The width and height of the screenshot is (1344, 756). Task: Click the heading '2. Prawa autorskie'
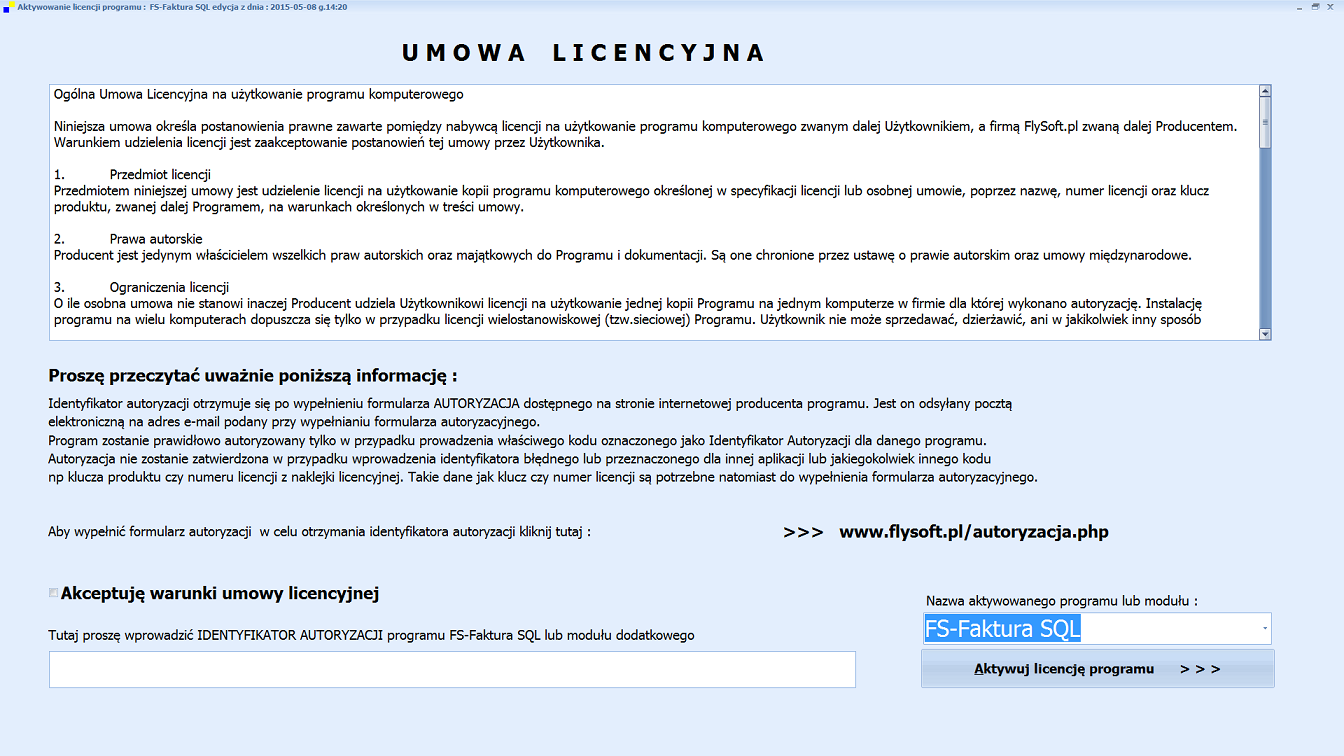(127, 239)
